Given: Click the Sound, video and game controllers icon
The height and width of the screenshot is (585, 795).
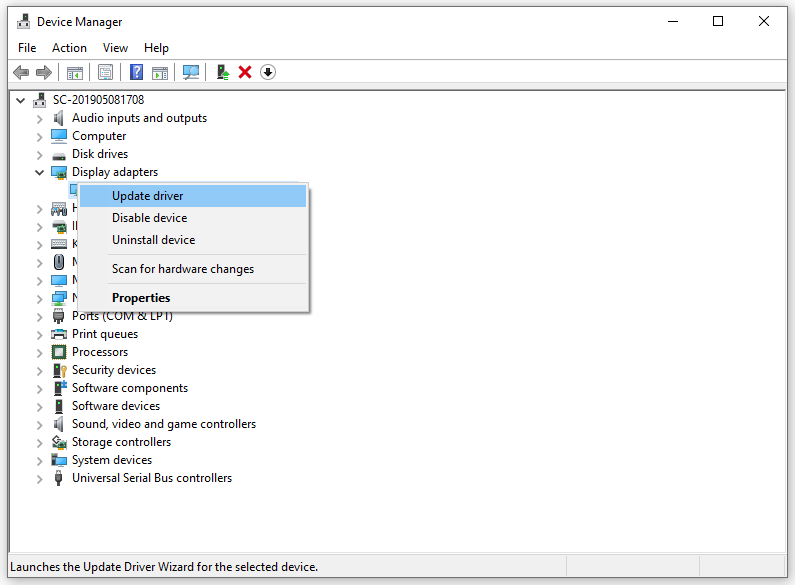Looking at the screenshot, I should coord(59,424).
